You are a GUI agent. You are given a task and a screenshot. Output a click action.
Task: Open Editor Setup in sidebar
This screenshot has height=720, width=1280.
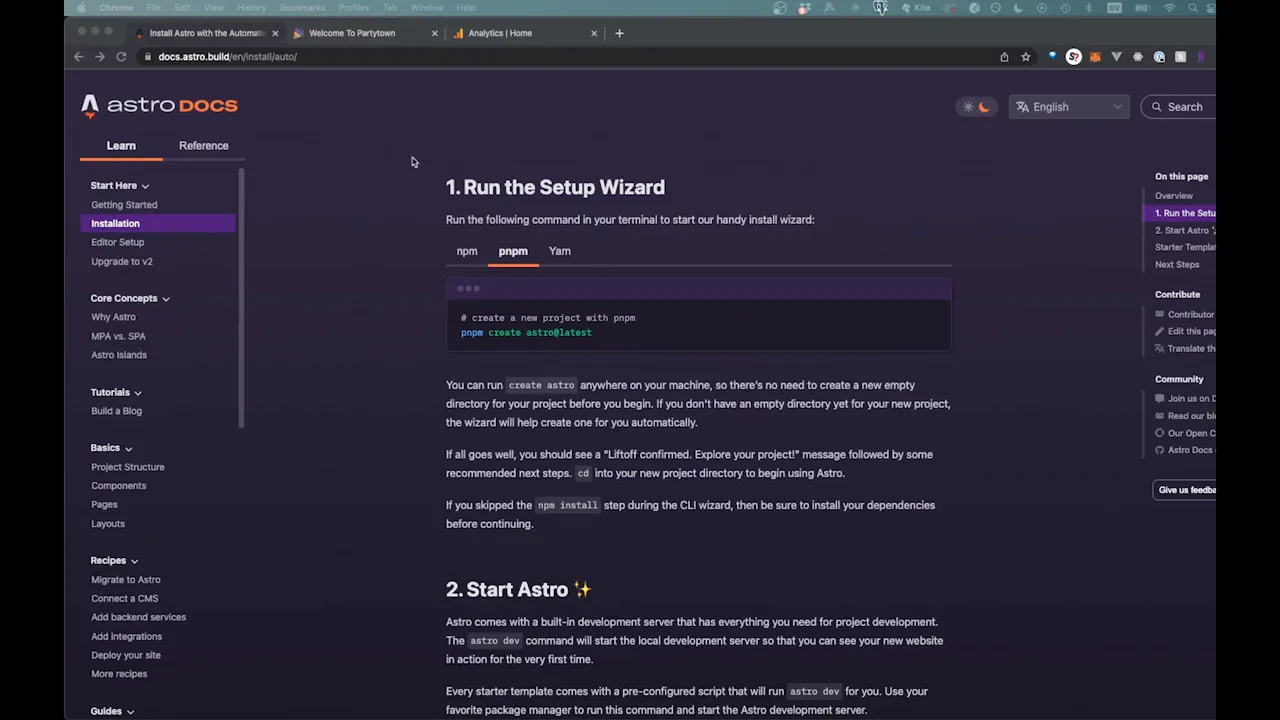(117, 242)
